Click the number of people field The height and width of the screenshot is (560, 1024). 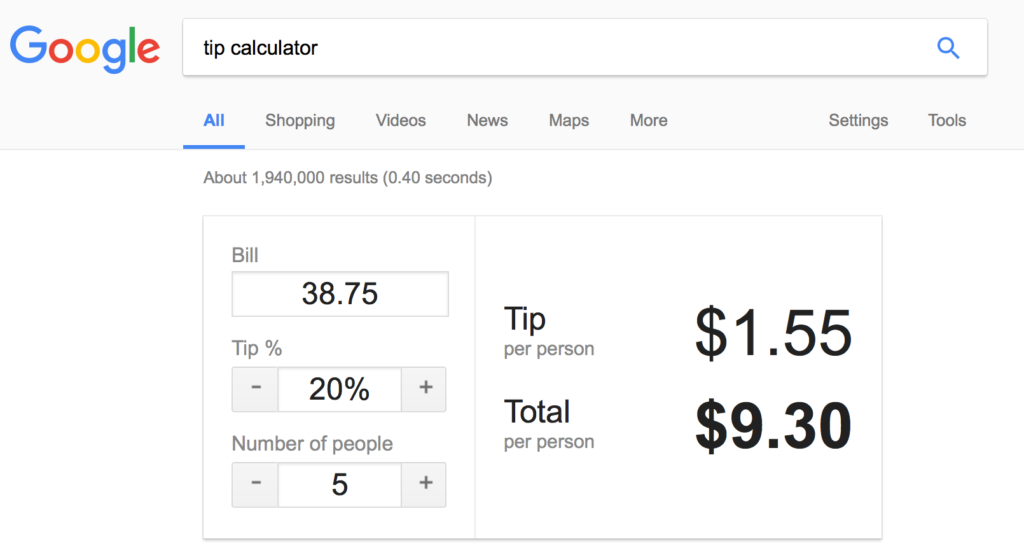pos(340,484)
